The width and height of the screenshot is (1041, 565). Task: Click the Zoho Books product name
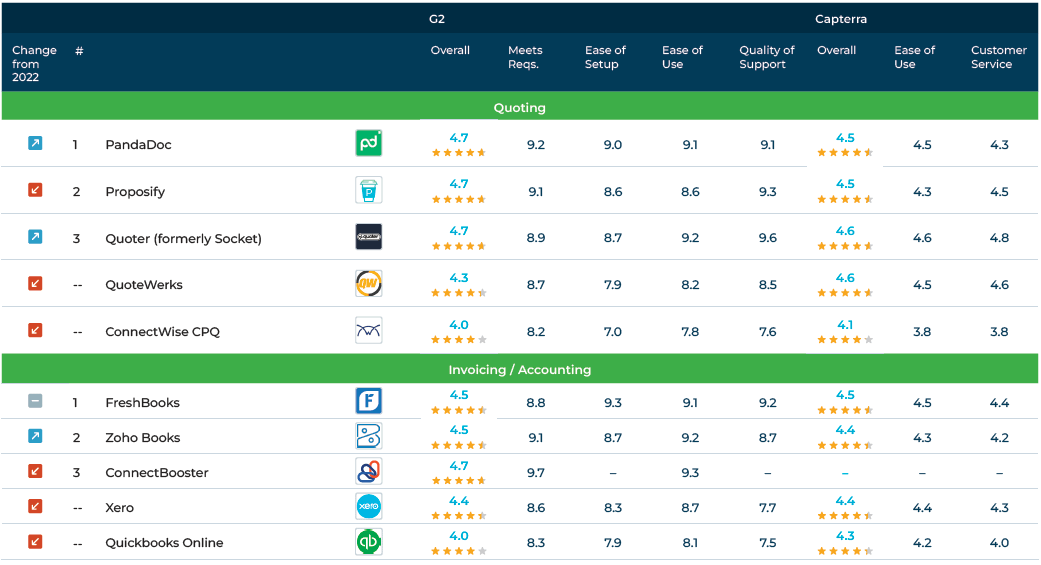click(143, 438)
